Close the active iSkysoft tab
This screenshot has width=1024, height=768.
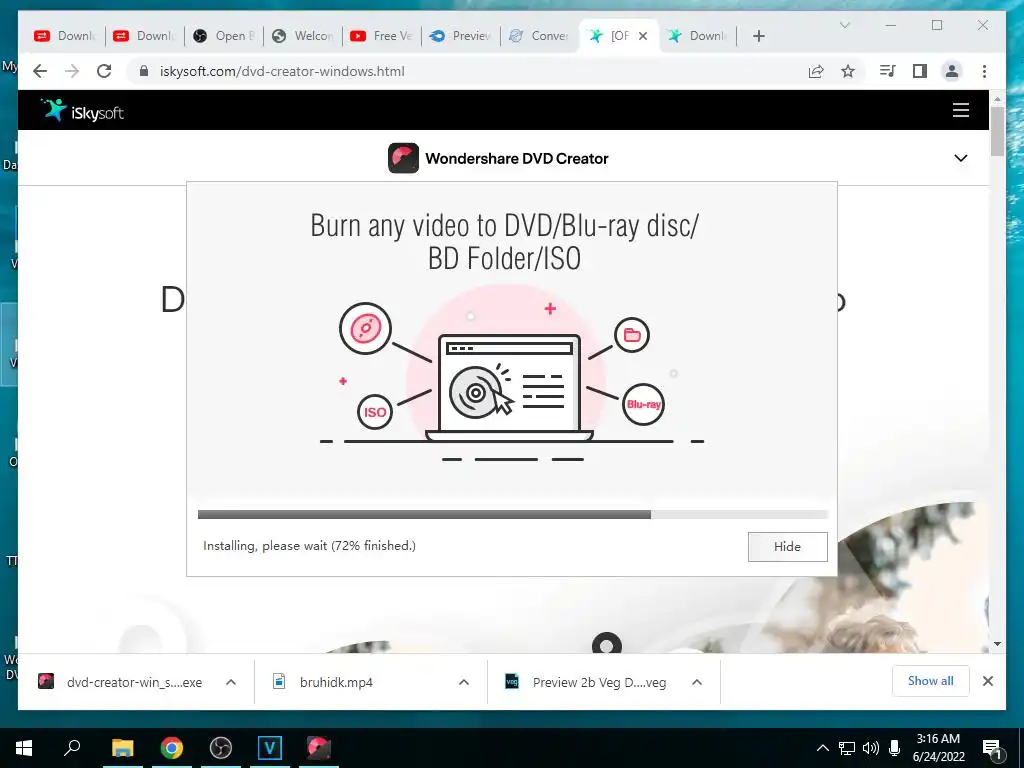tap(643, 36)
